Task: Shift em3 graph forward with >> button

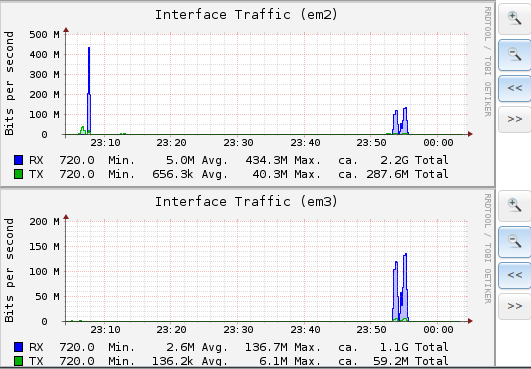Action: [514, 306]
